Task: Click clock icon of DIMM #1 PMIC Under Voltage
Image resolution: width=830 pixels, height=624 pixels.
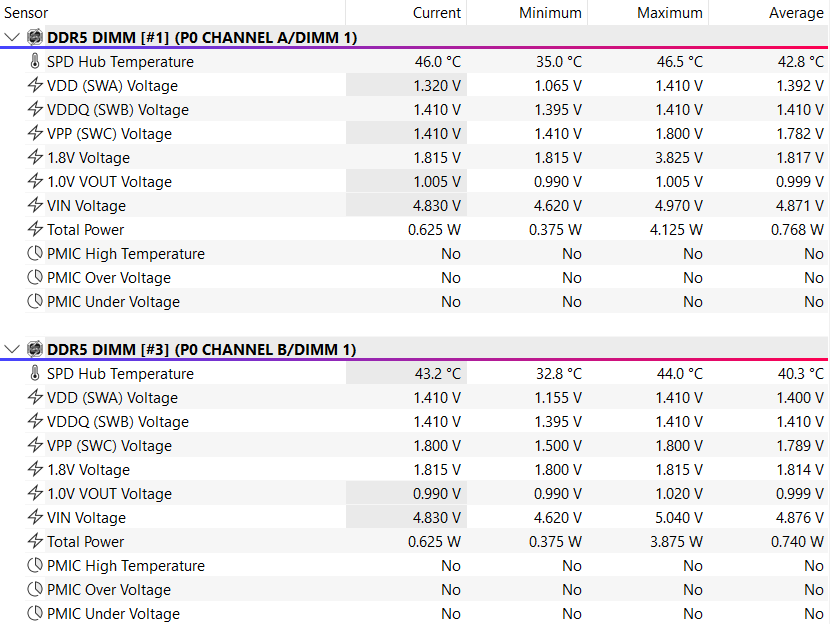Action: click(x=35, y=301)
